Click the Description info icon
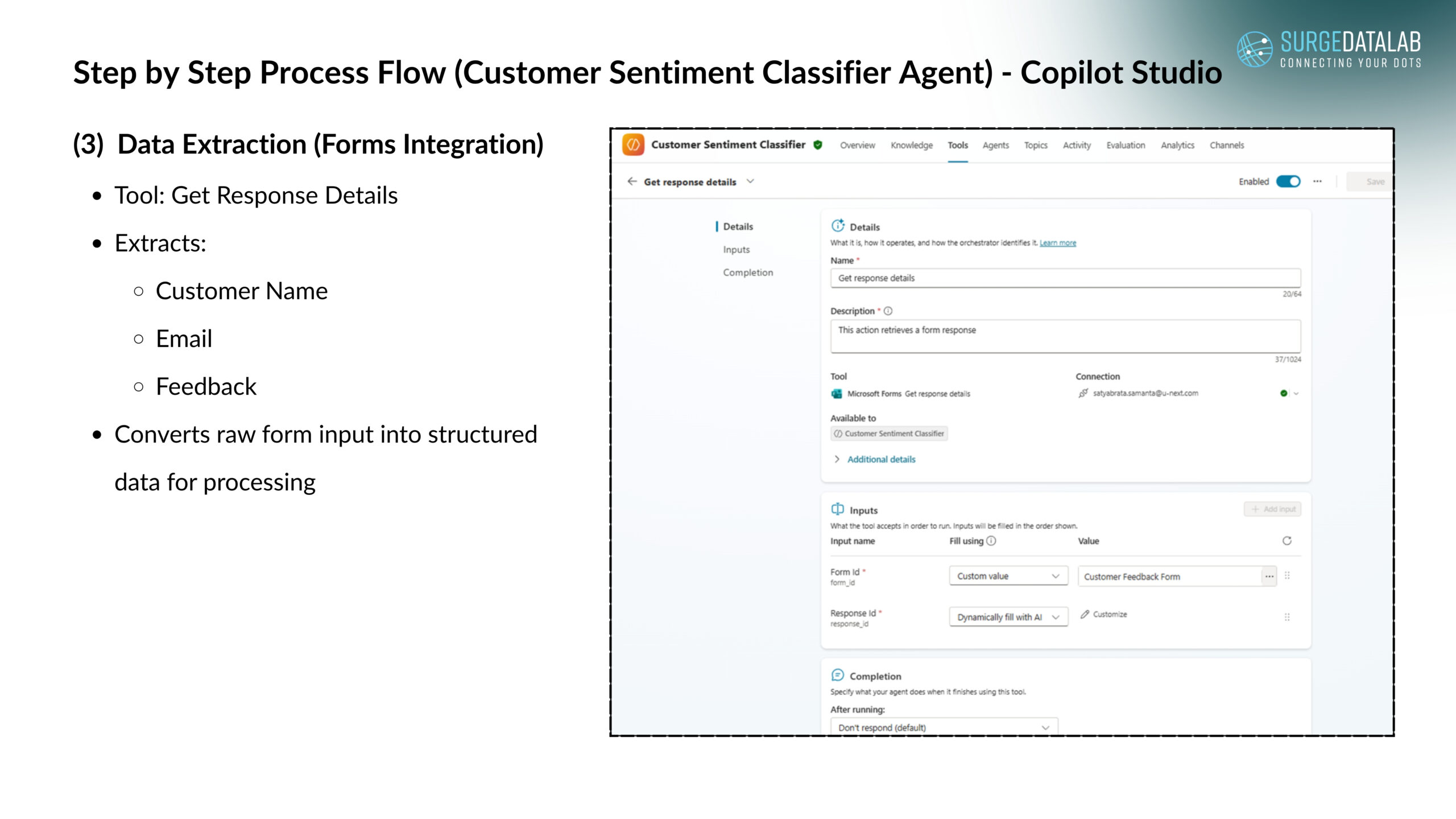The width and height of the screenshot is (1456, 819). click(888, 311)
